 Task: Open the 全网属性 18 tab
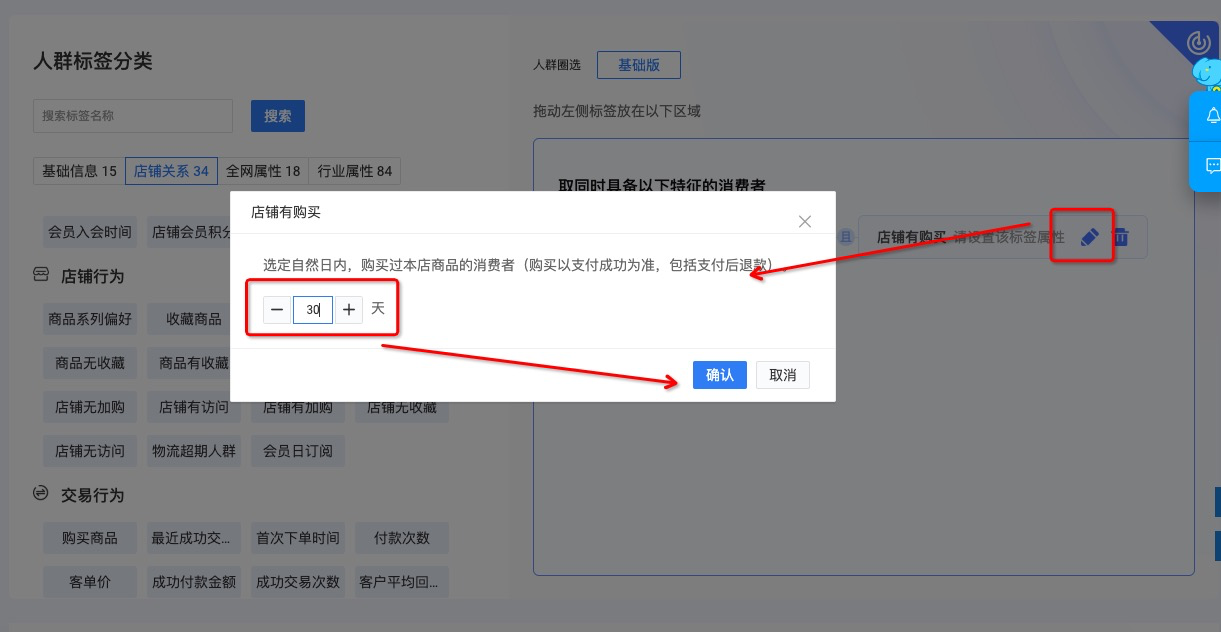[x=263, y=171]
